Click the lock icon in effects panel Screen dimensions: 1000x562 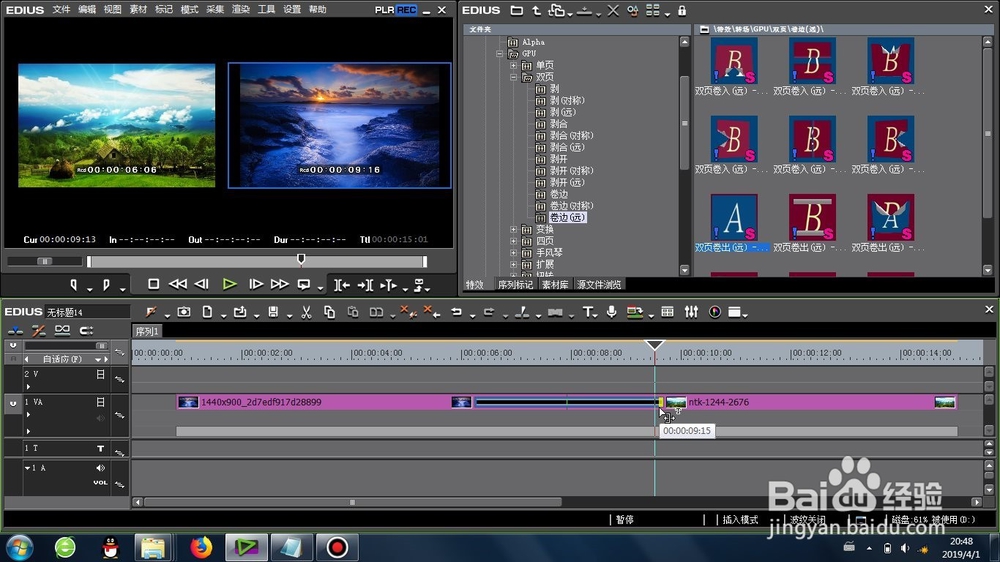pyautogui.click(x=682, y=11)
